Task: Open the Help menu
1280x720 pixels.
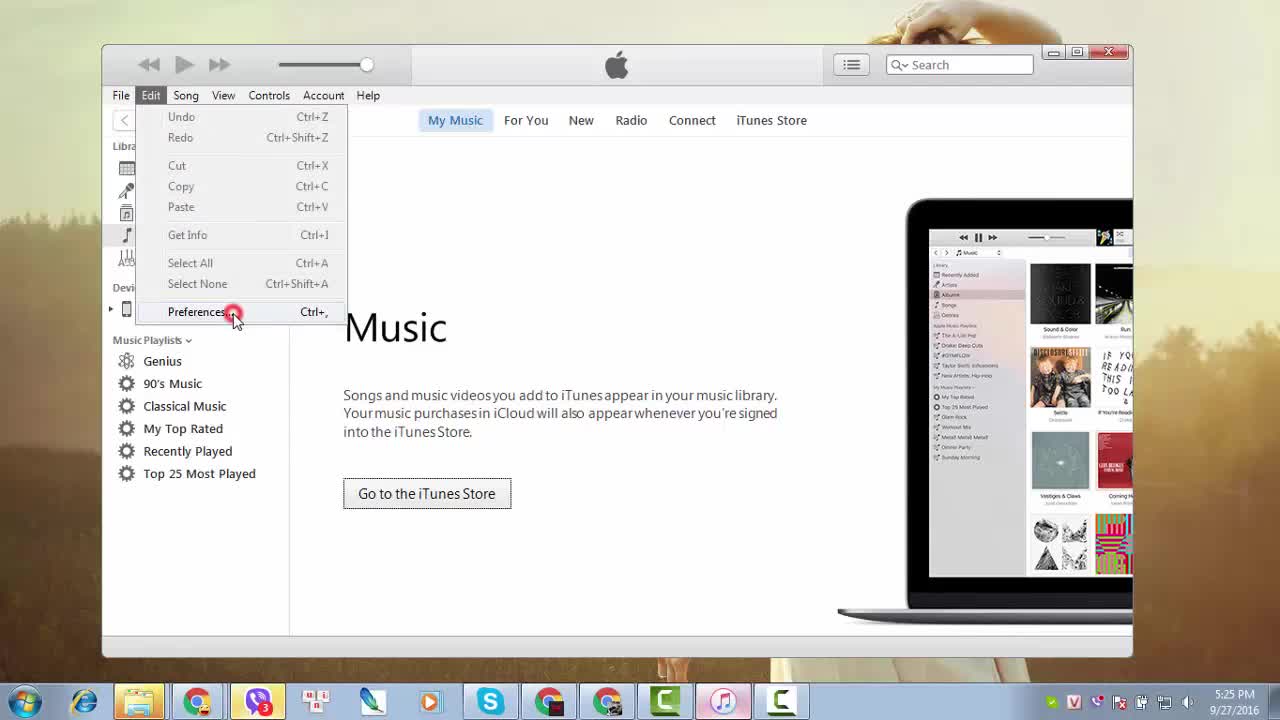Action: (368, 96)
